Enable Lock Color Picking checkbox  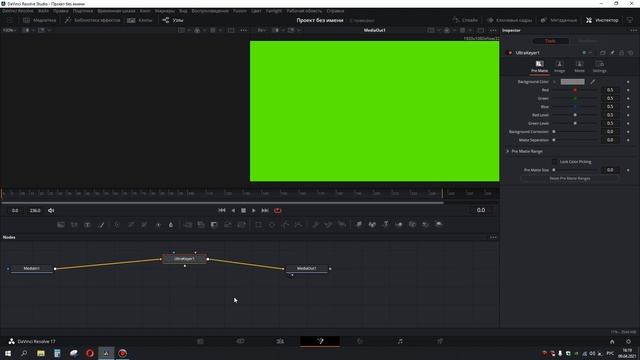[554, 162]
